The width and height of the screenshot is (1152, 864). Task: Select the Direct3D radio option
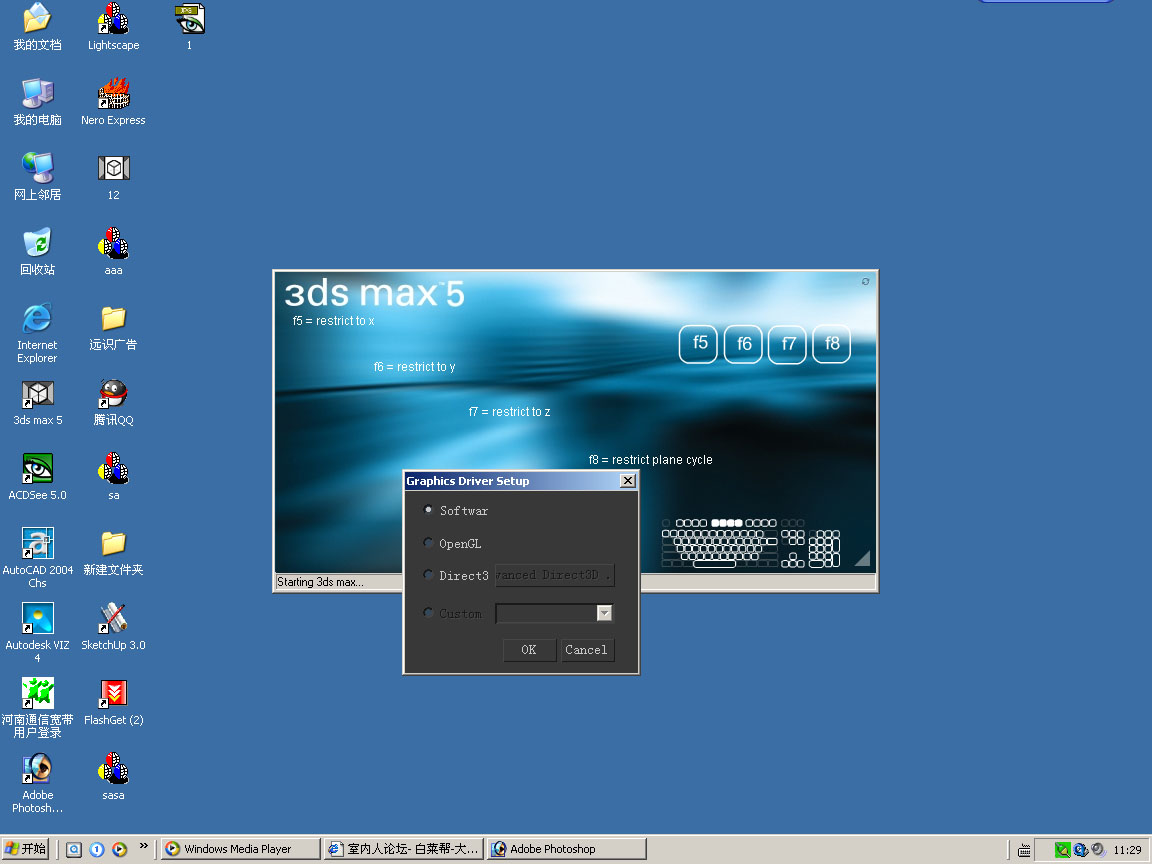coord(429,575)
